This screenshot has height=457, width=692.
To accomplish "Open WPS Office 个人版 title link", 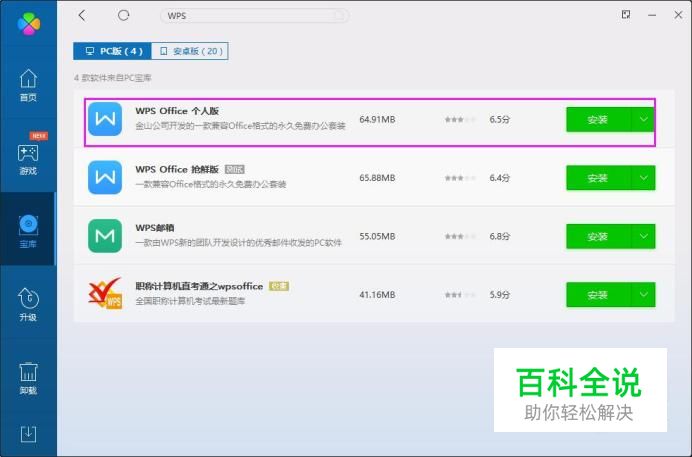I will pyautogui.click(x=177, y=111).
